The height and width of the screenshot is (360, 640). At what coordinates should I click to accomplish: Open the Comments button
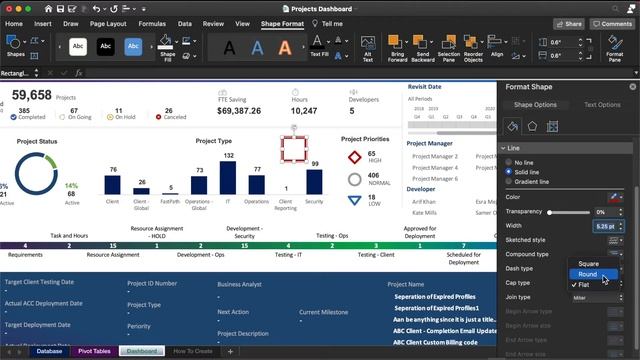pyautogui.click(x=612, y=24)
